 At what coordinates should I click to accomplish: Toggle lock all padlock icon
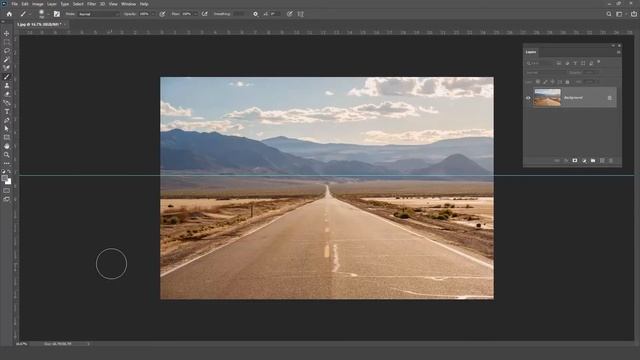click(x=567, y=82)
